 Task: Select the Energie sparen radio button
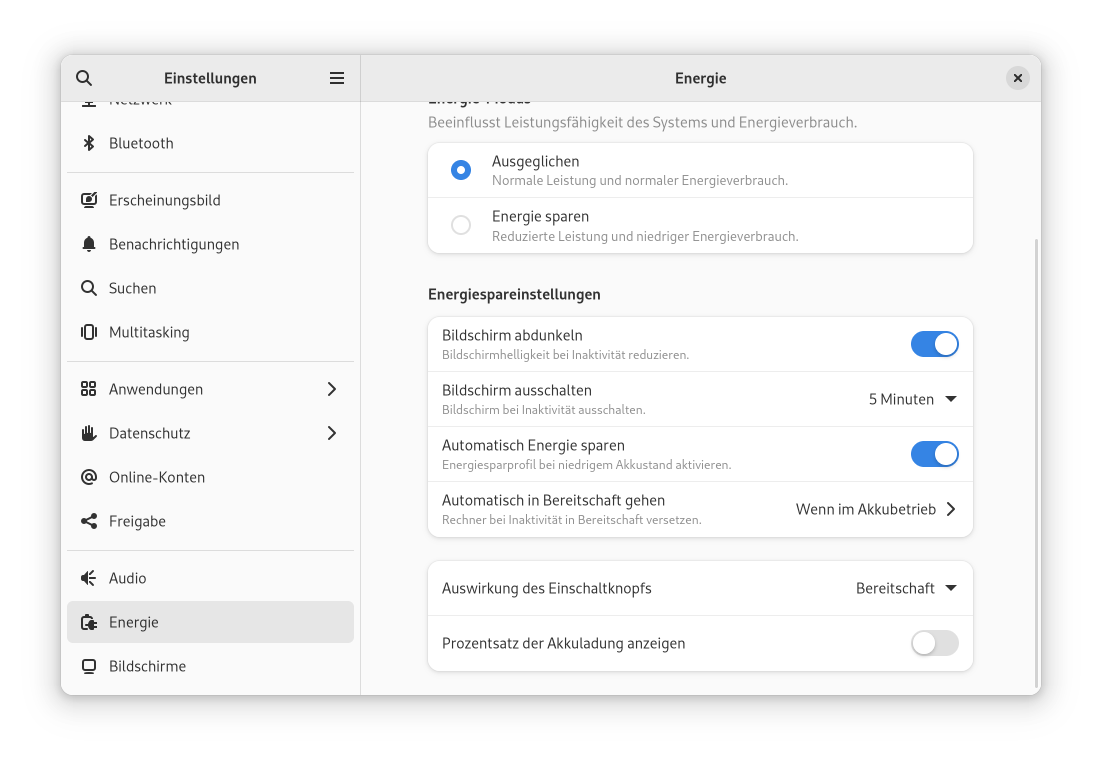pyautogui.click(x=461, y=225)
